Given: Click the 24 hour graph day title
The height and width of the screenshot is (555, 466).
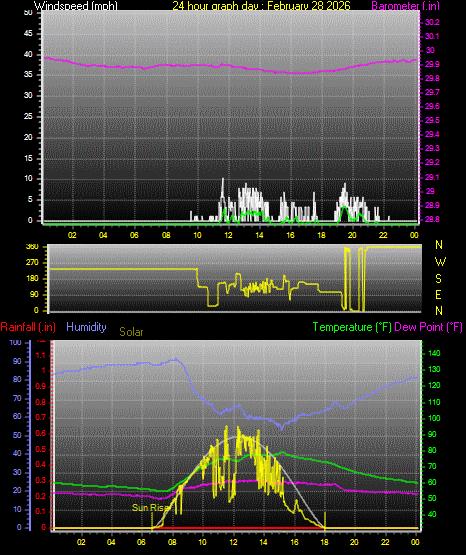Looking at the screenshot, I should [261, 6].
